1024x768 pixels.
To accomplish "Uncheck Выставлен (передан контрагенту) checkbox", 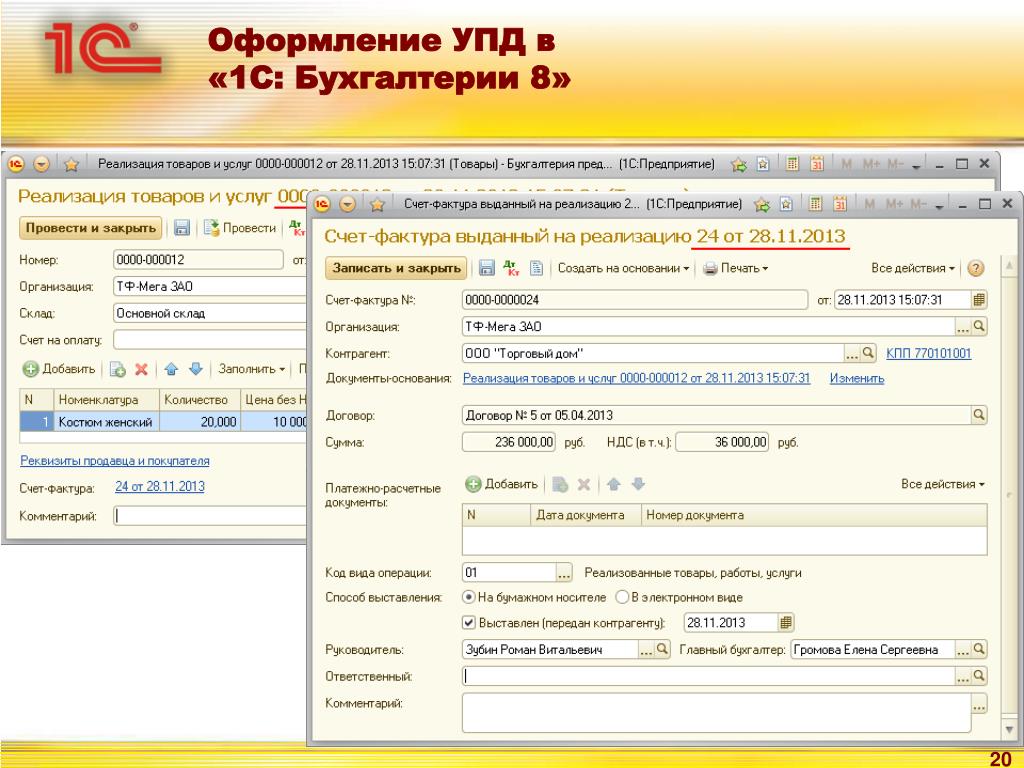I will point(468,622).
